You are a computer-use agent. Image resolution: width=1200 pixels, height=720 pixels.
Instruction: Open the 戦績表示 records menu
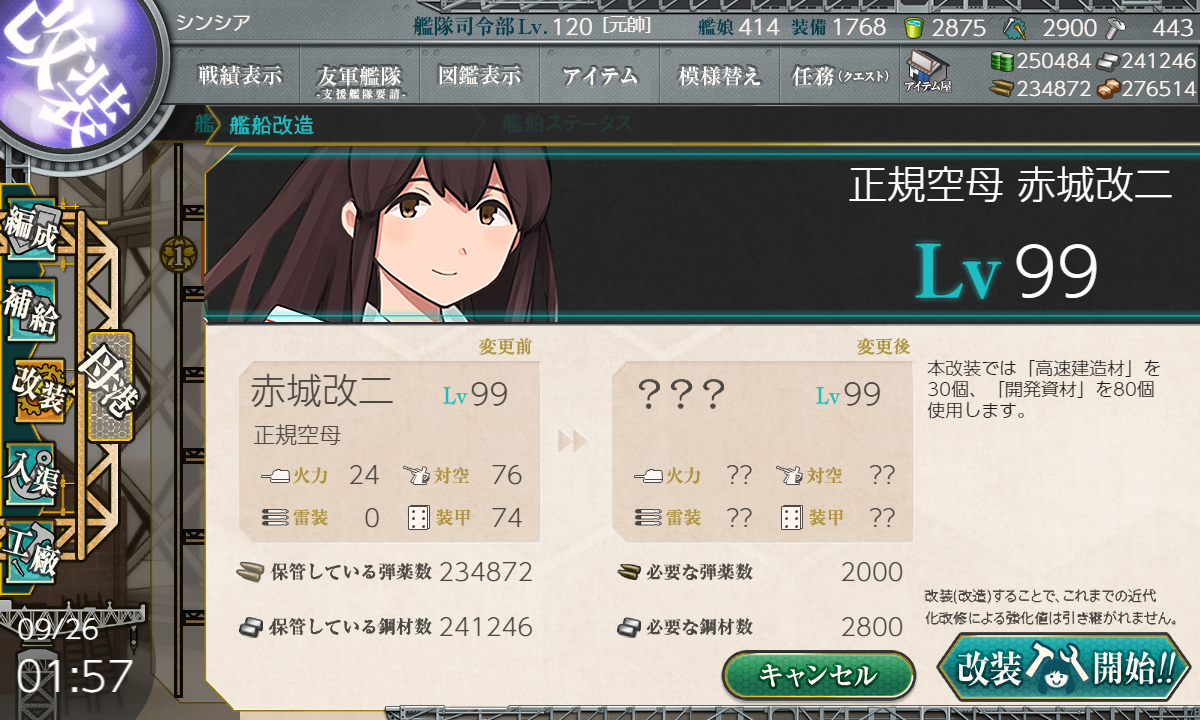[240, 75]
